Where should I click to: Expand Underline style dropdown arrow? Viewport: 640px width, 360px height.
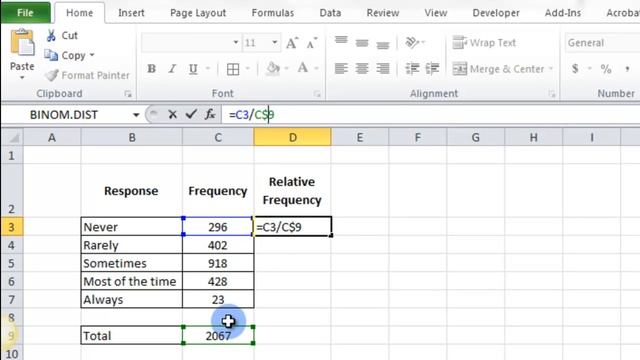(208, 69)
